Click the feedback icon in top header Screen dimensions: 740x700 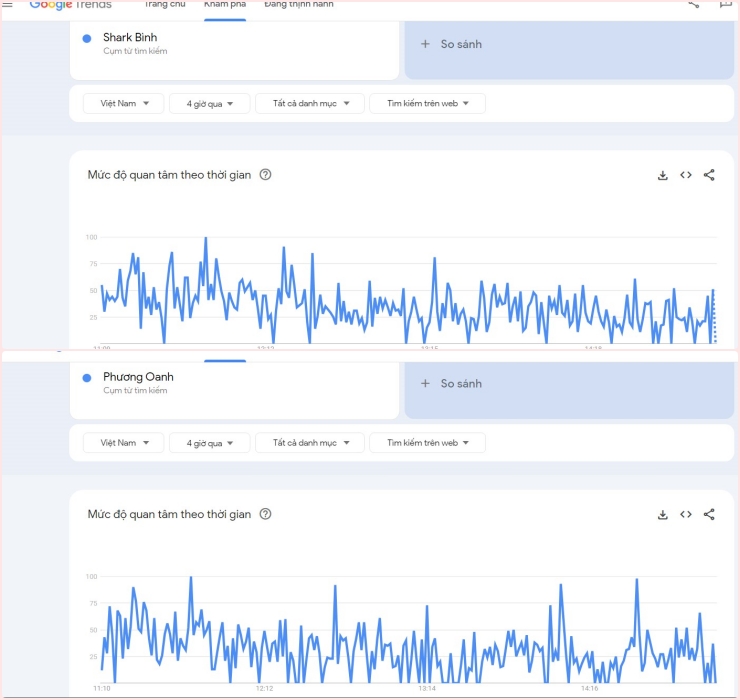tap(725, 4)
